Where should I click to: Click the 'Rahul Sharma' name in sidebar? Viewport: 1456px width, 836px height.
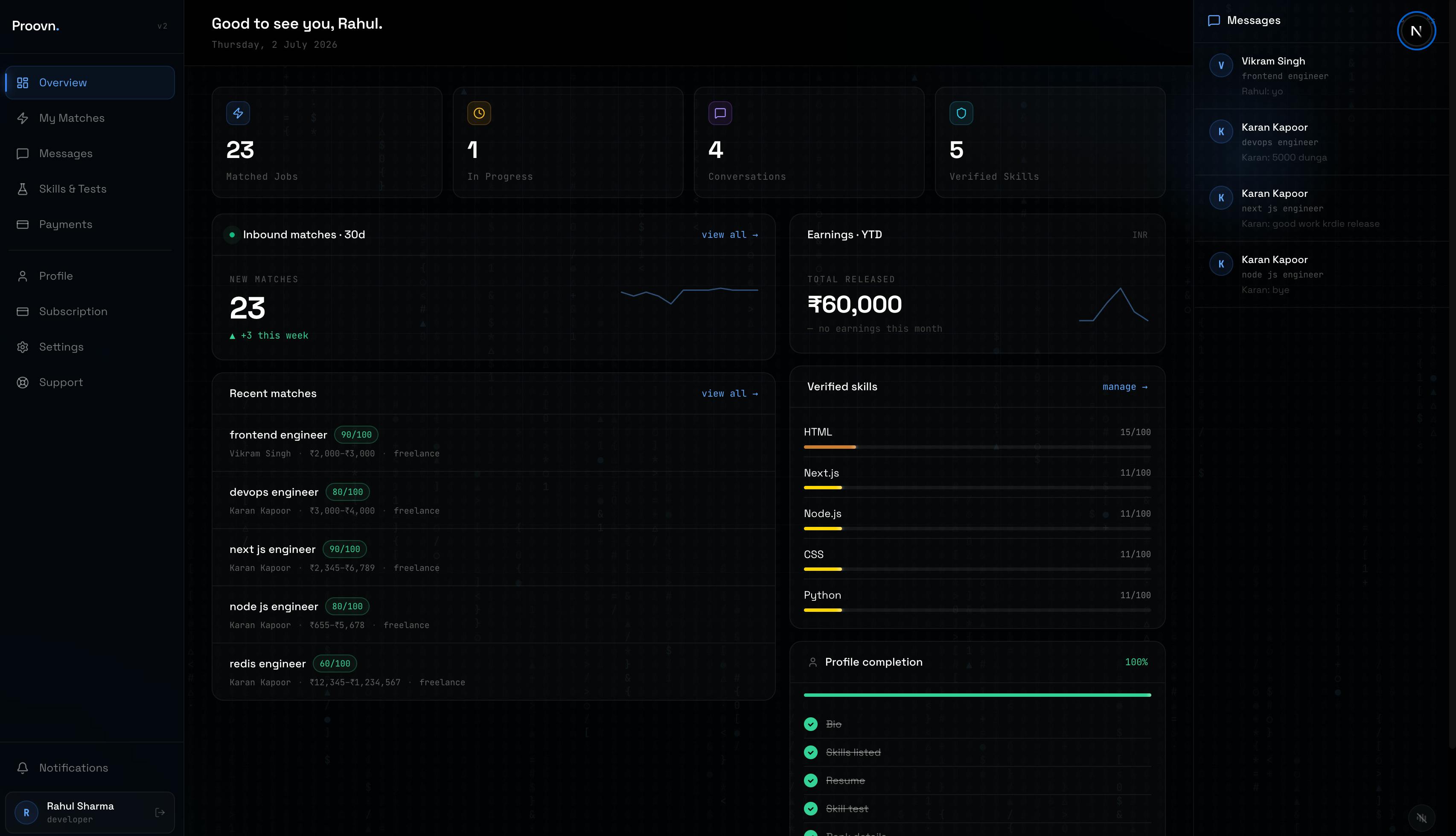click(x=80, y=806)
